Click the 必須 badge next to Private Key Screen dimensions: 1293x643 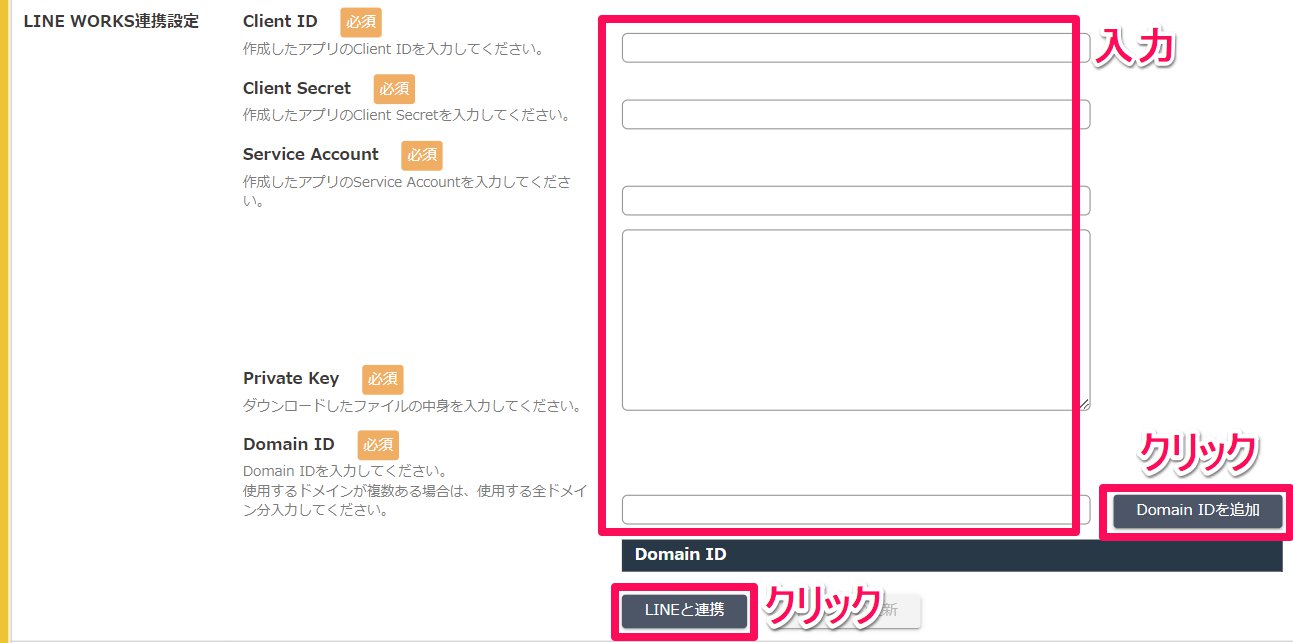[383, 379]
